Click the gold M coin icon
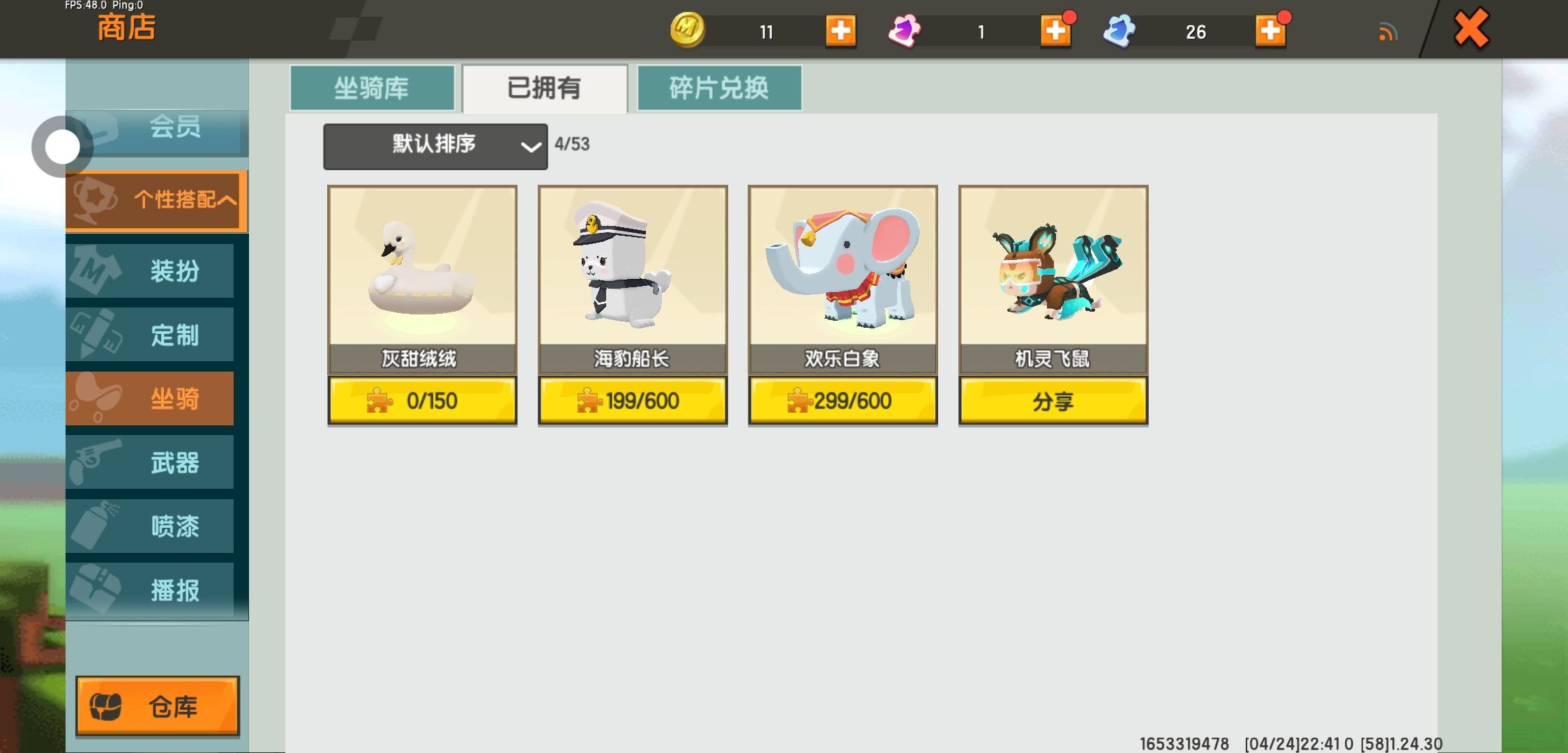 pos(687,31)
